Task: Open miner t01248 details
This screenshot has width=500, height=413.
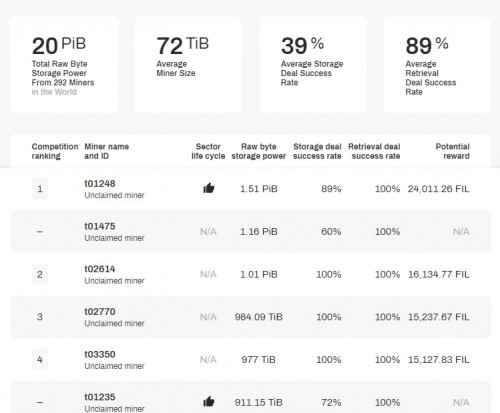Action: click(100, 183)
